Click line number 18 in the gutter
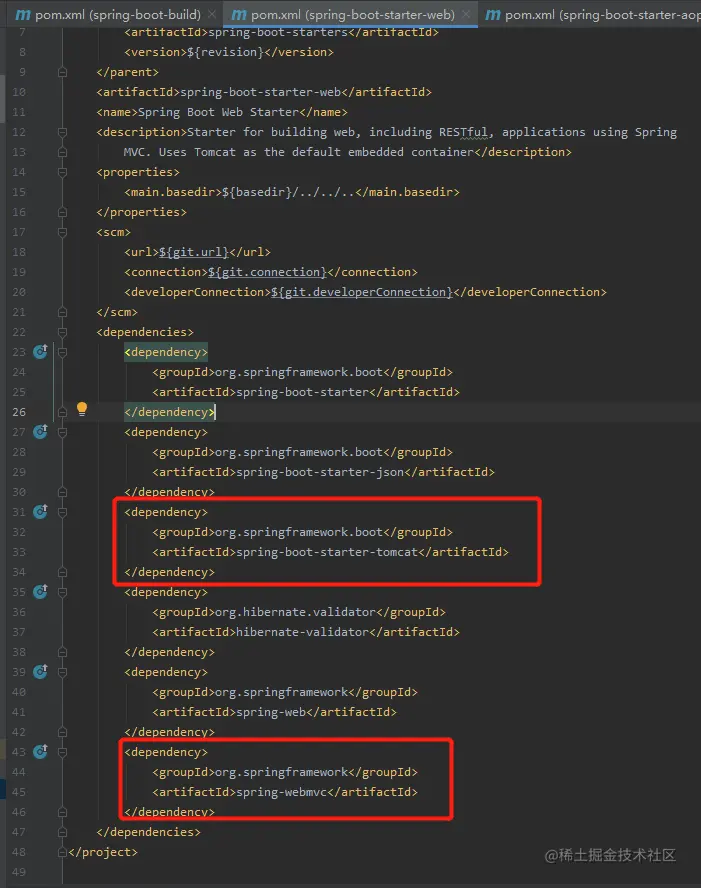 point(19,252)
